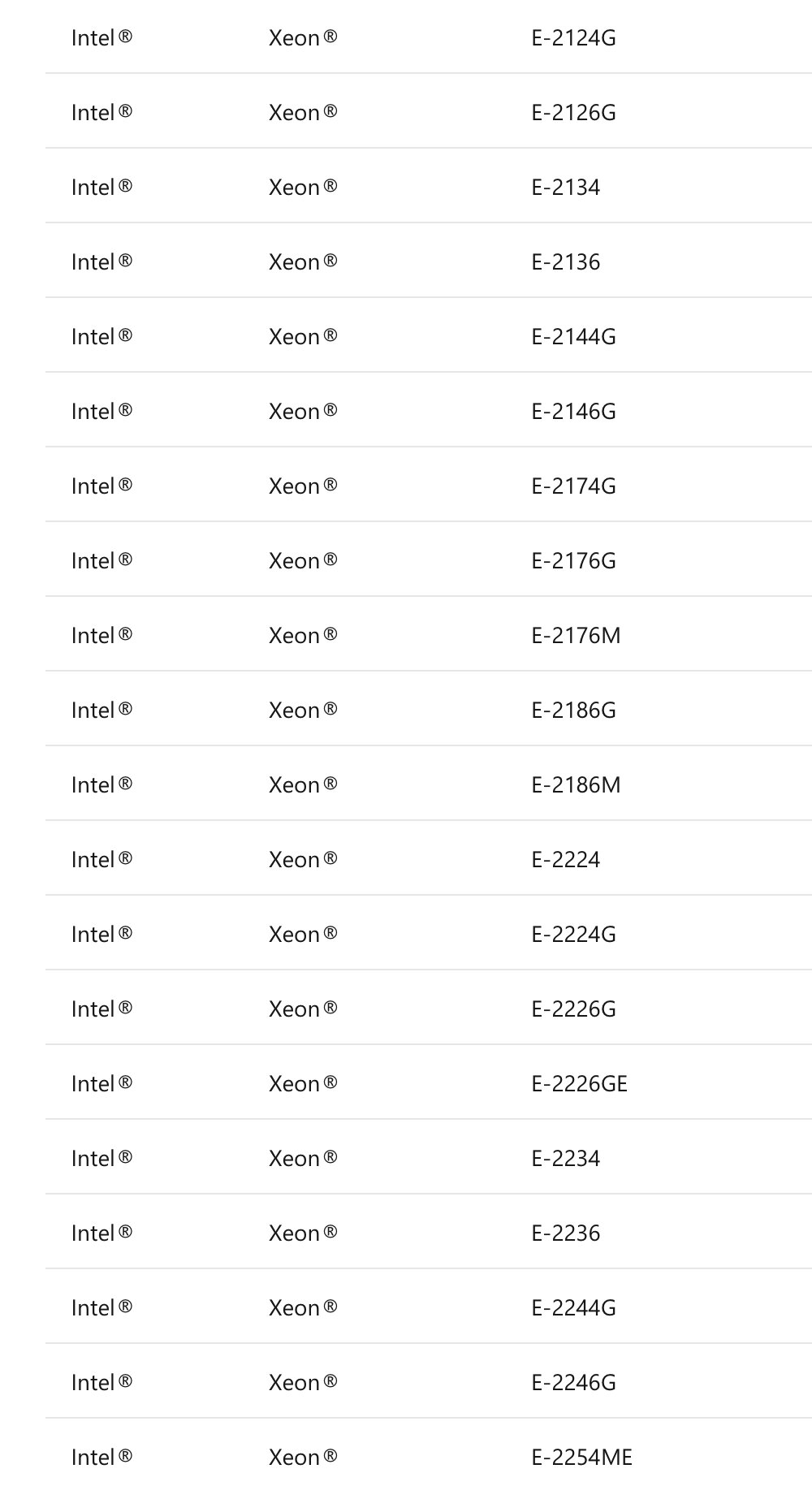This screenshot has width=812, height=1486.
Task: Click the E-2226GE model text
Action: click(x=579, y=1084)
